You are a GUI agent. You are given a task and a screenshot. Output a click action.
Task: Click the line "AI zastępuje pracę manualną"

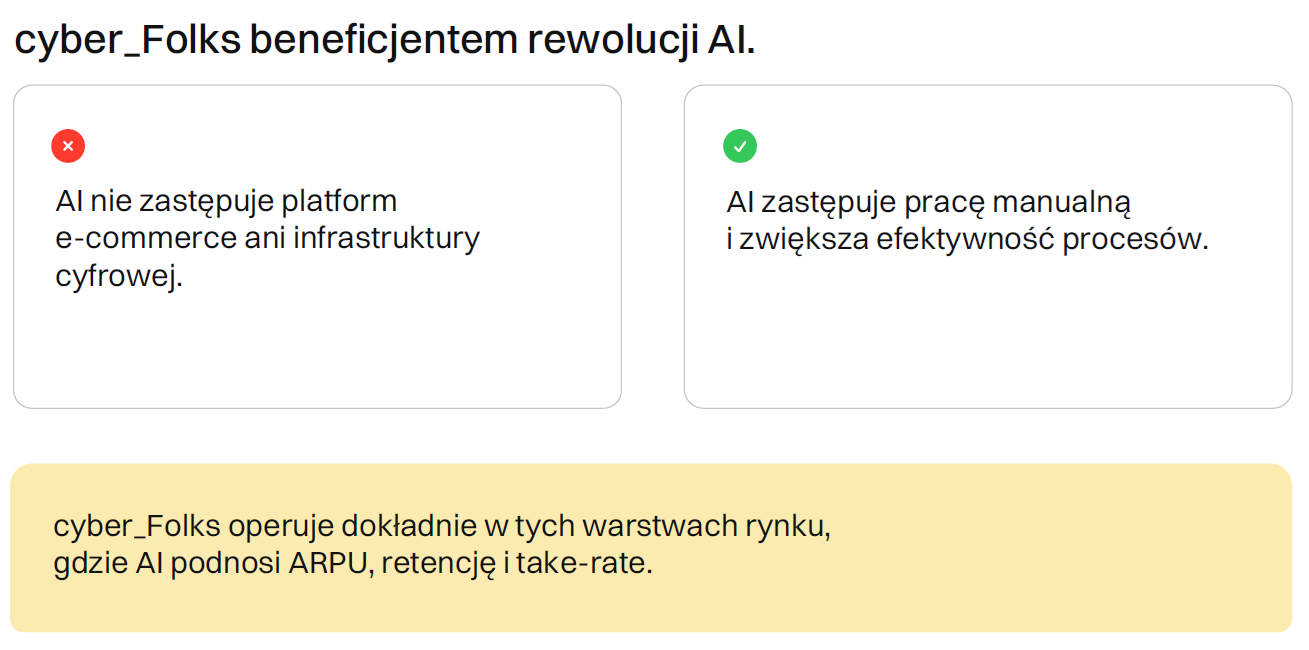point(928,202)
